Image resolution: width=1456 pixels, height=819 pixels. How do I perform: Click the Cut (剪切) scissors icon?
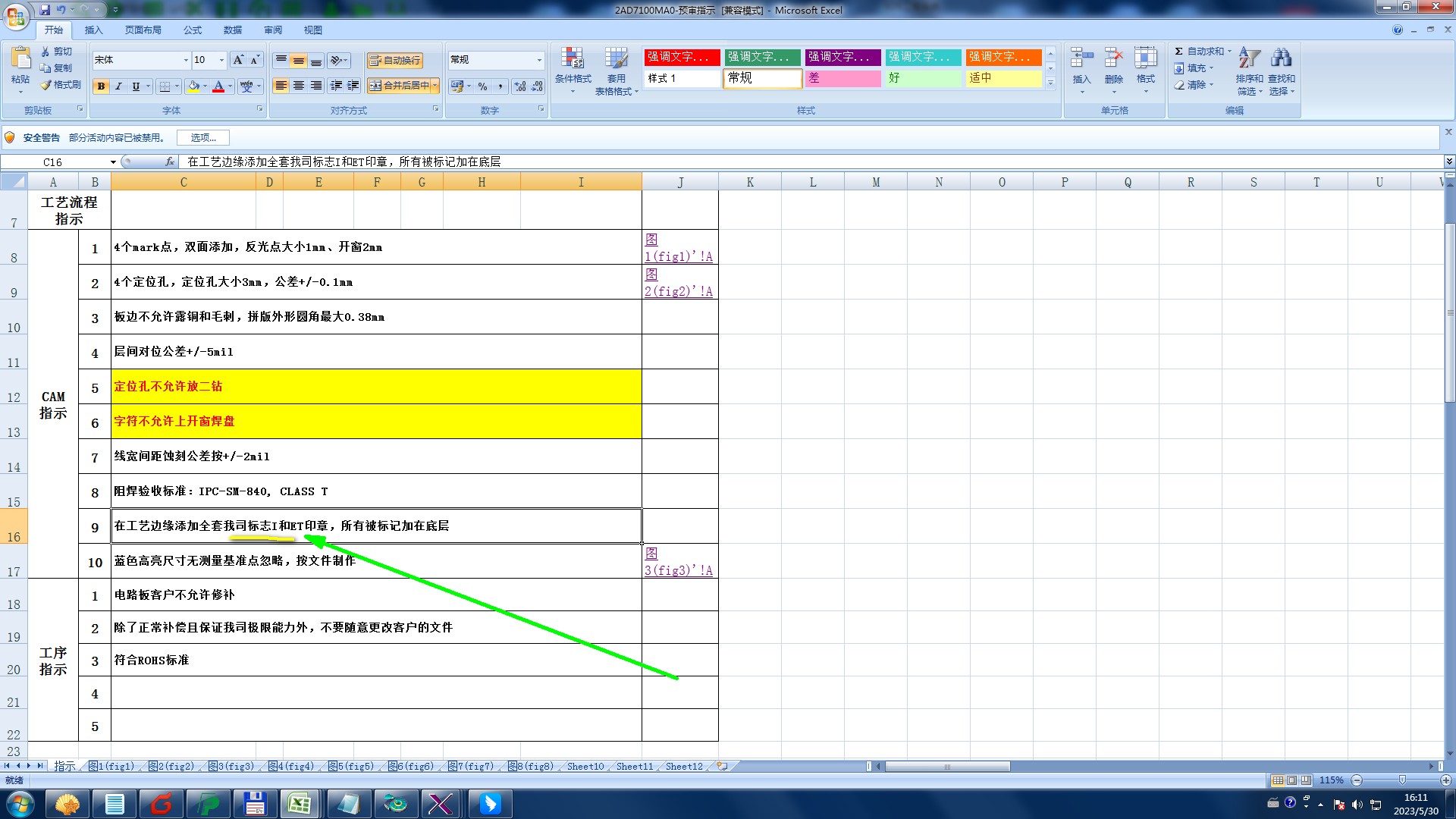pos(45,52)
